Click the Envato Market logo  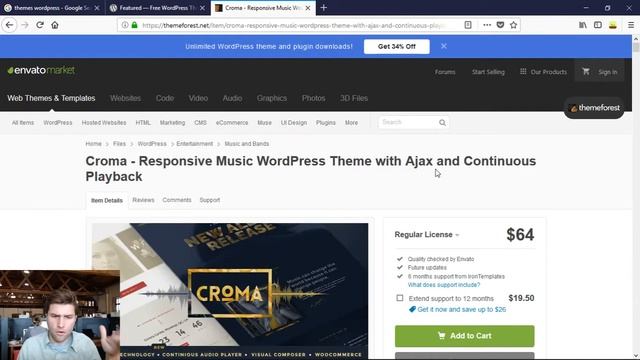coord(41,70)
